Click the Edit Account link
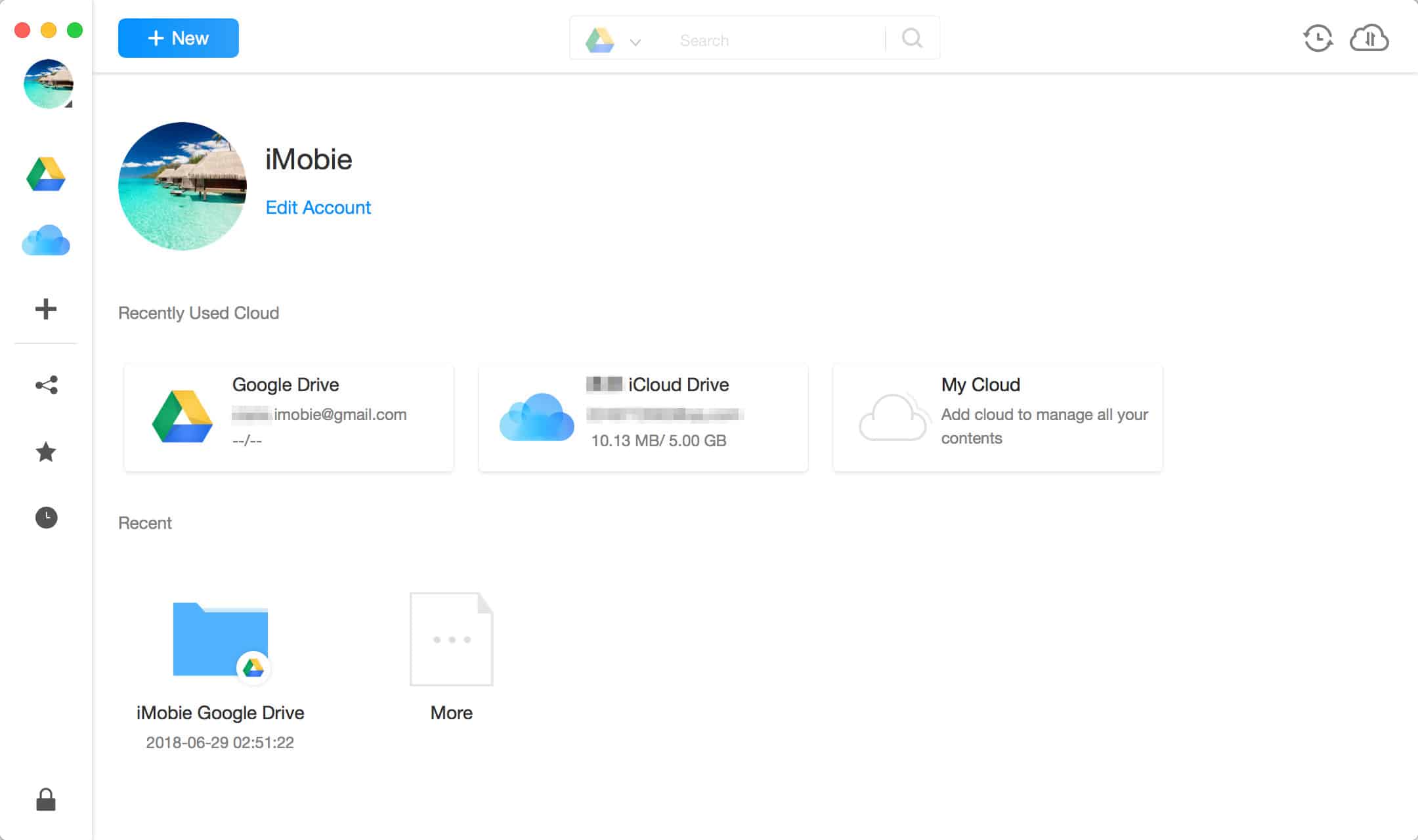Screen dimensions: 1418x840 click(318, 207)
